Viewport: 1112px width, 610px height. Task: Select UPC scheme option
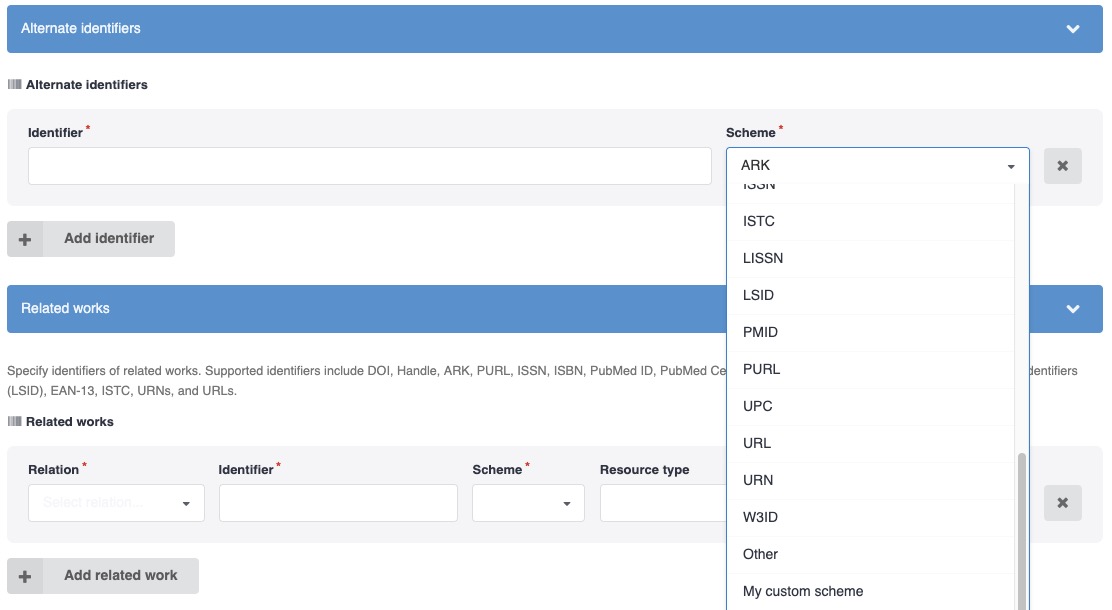coord(758,406)
